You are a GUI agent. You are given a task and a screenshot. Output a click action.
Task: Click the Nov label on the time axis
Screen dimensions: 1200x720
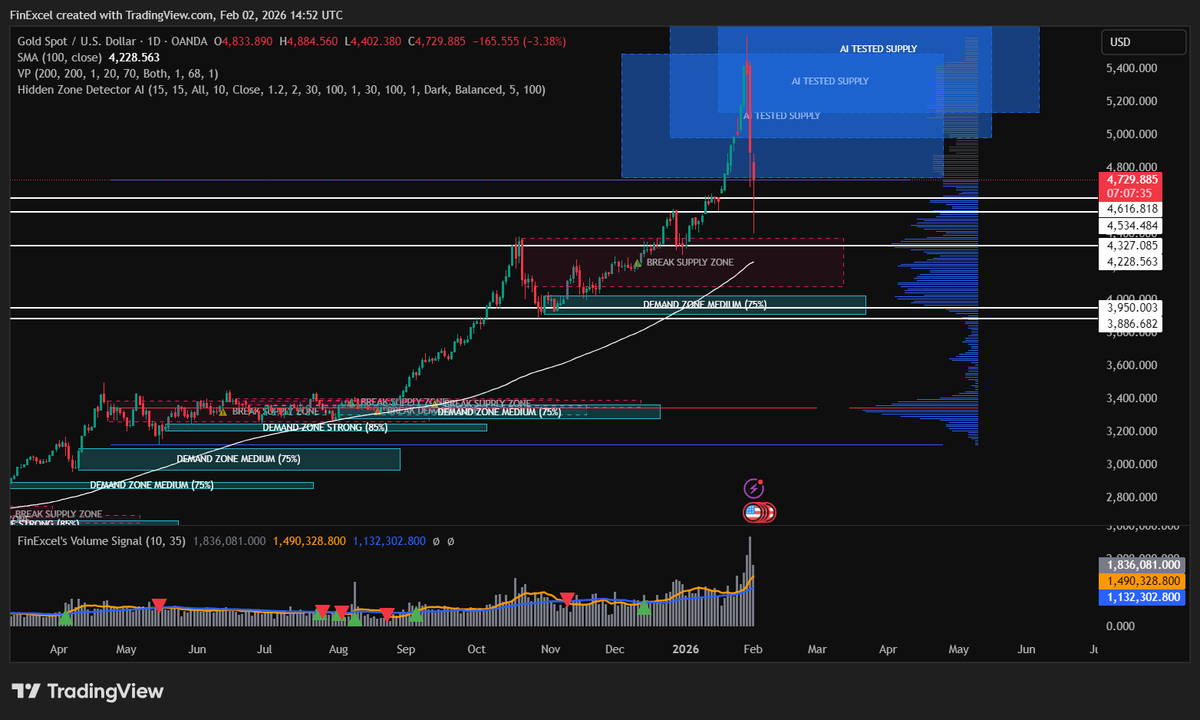(x=550, y=648)
